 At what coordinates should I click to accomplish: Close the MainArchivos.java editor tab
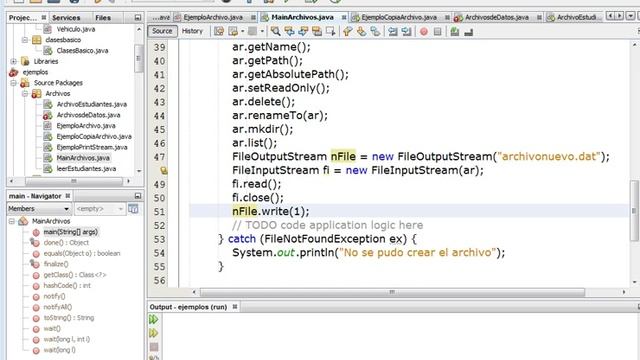344,17
